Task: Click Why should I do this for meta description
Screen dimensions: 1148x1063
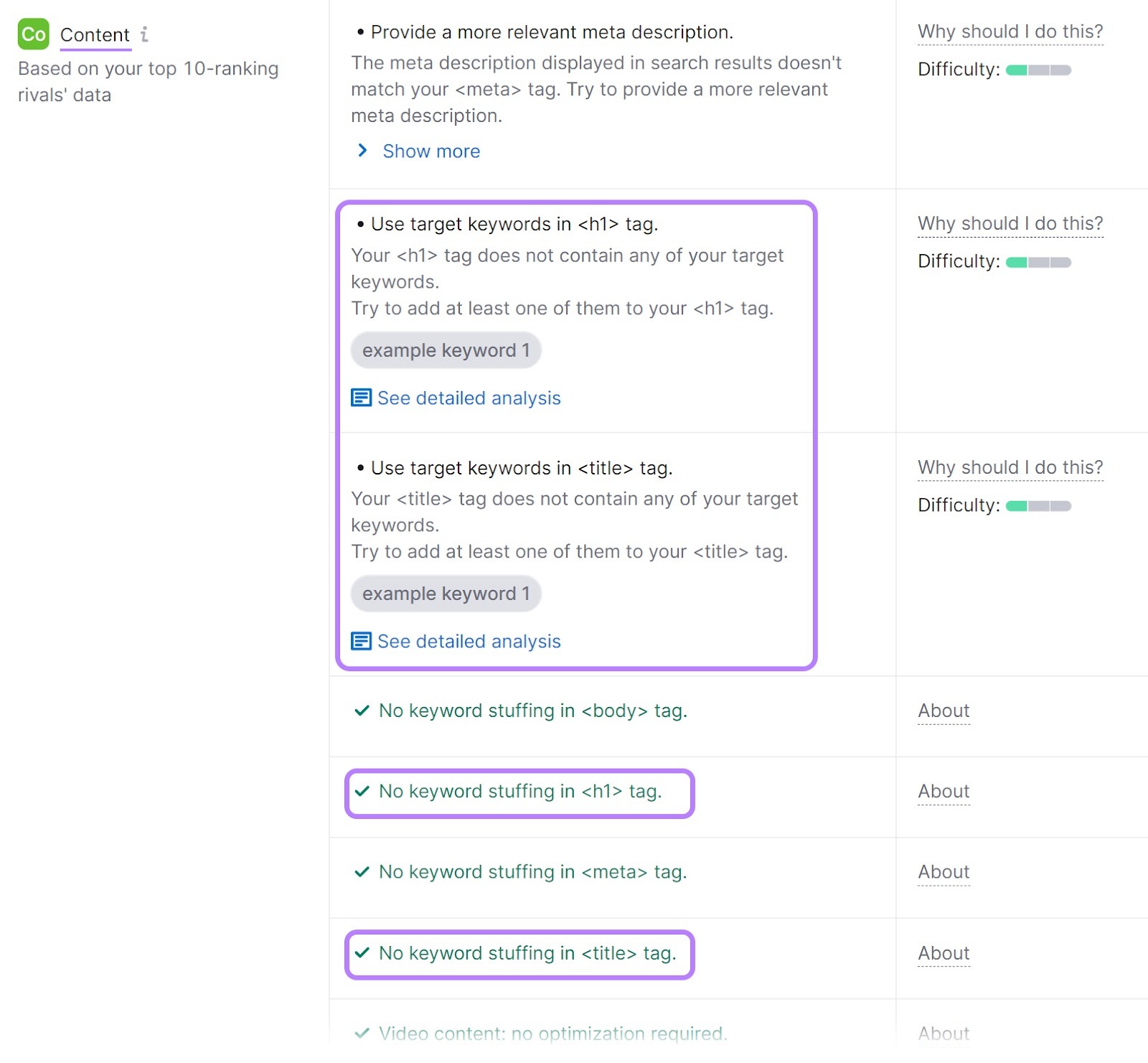Action: (x=1010, y=32)
